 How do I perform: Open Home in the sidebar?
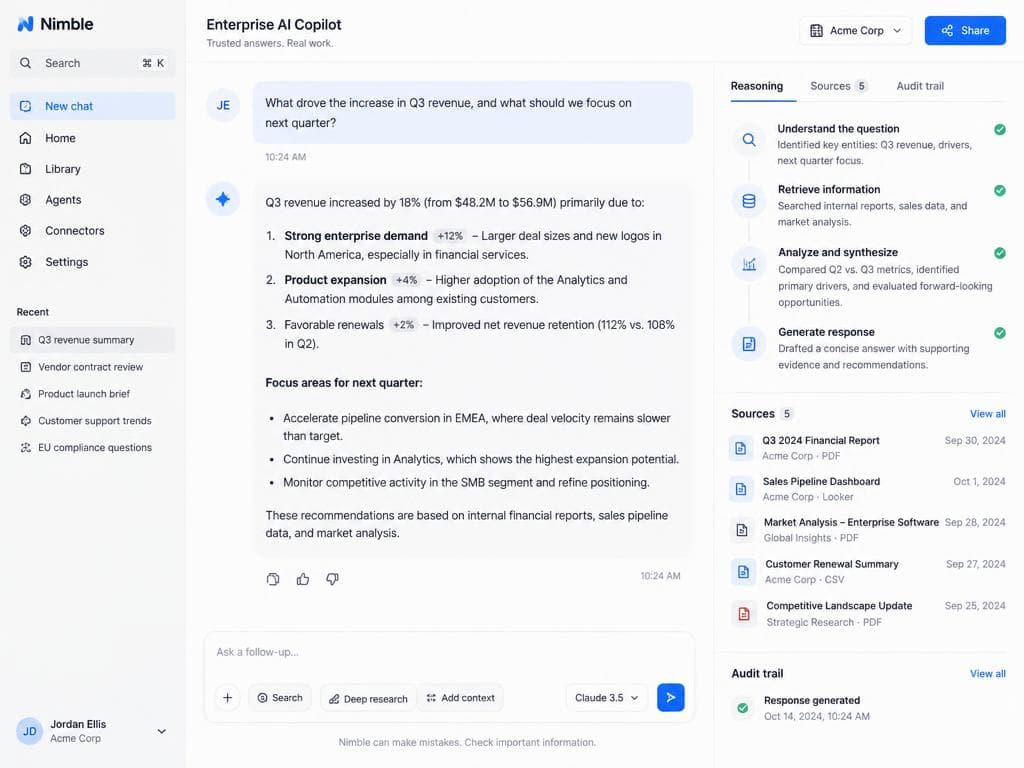coord(93,138)
